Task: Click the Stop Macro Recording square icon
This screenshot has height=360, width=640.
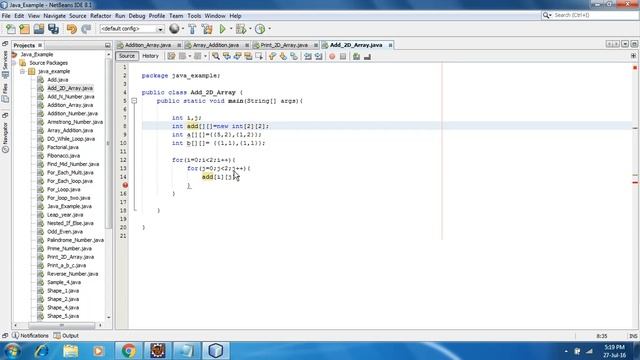Action: (x=343, y=56)
